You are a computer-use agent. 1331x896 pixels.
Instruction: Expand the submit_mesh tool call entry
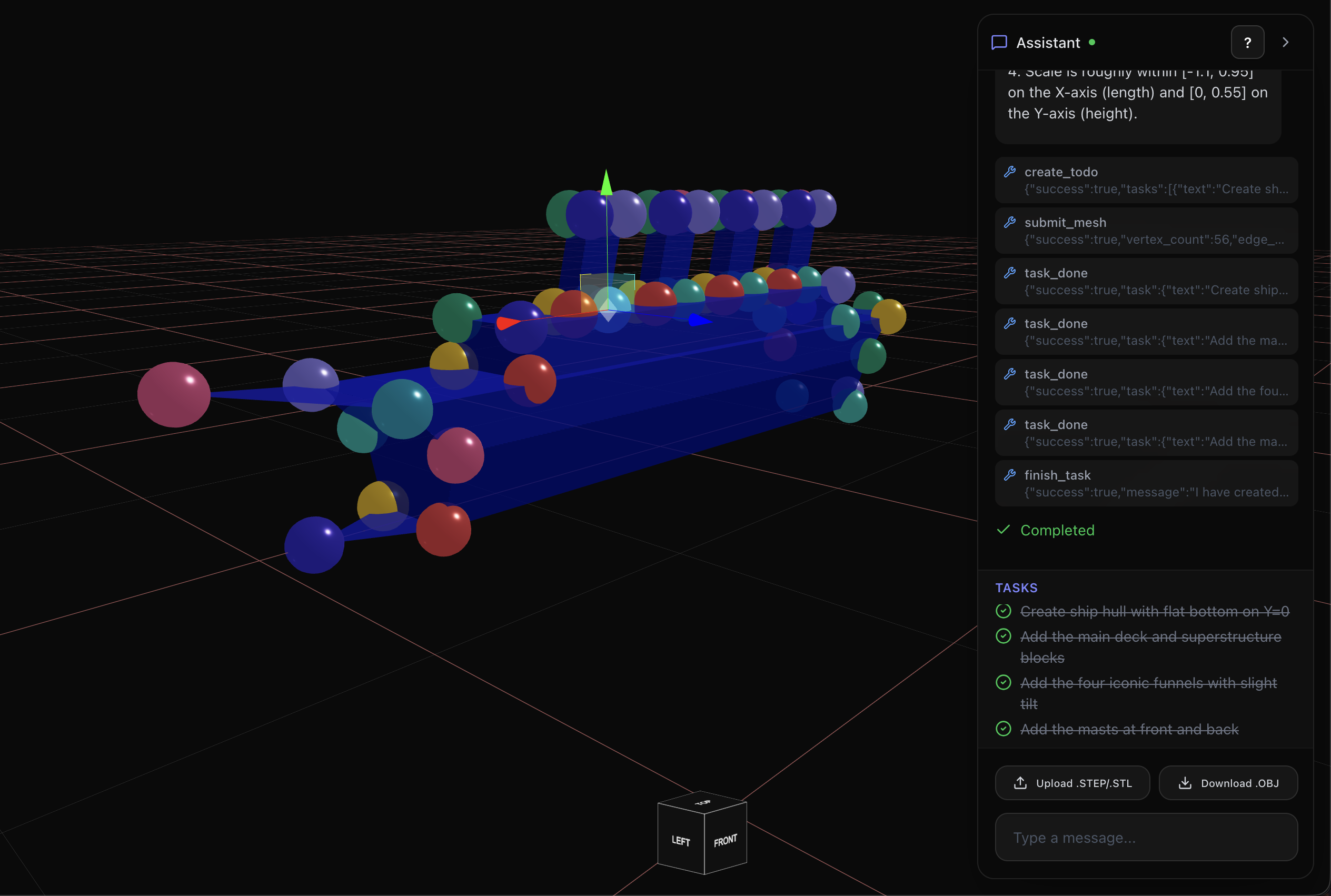tap(1146, 231)
